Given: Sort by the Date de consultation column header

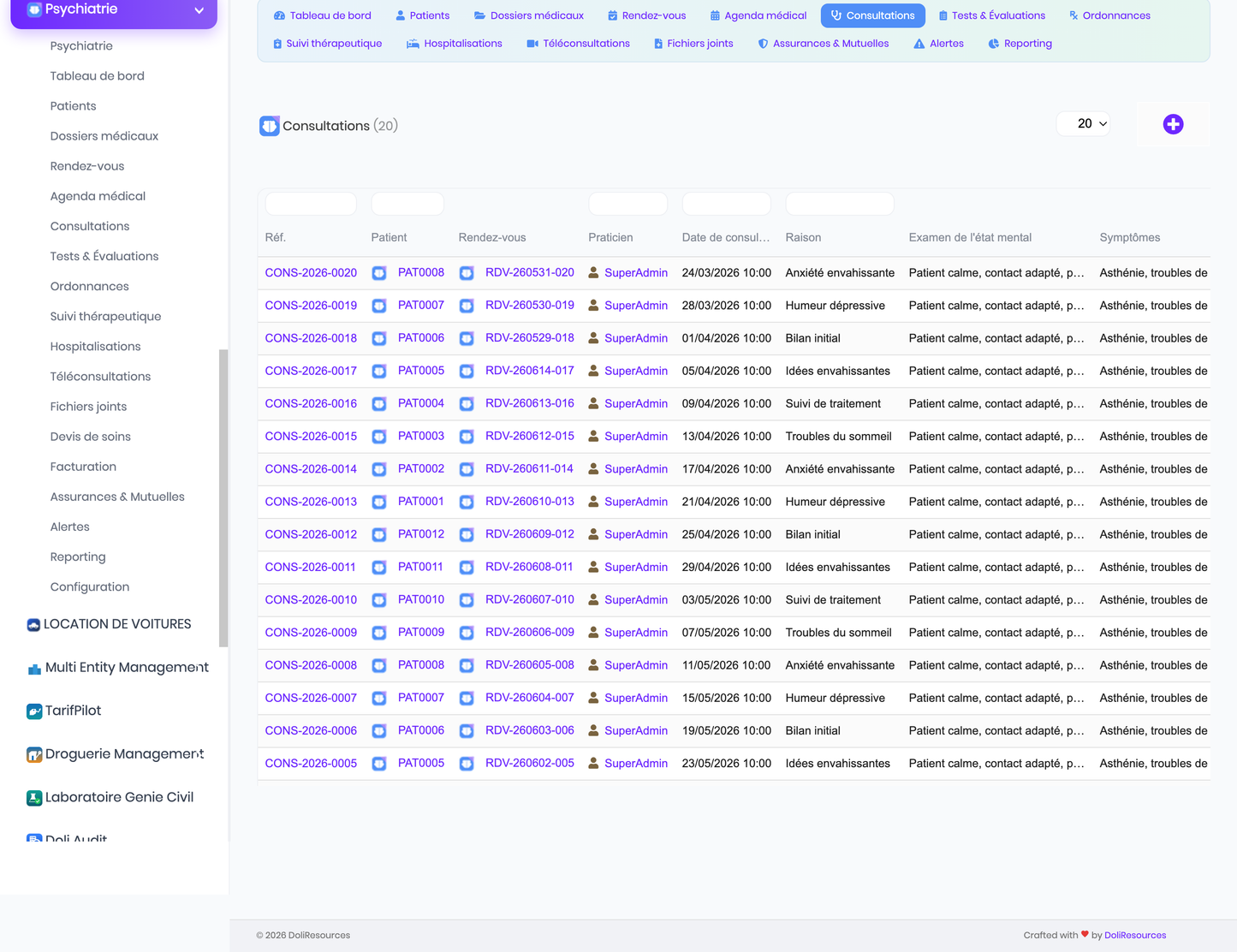Looking at the screenshot, I should pyautogui.click(x=725, y=237).
